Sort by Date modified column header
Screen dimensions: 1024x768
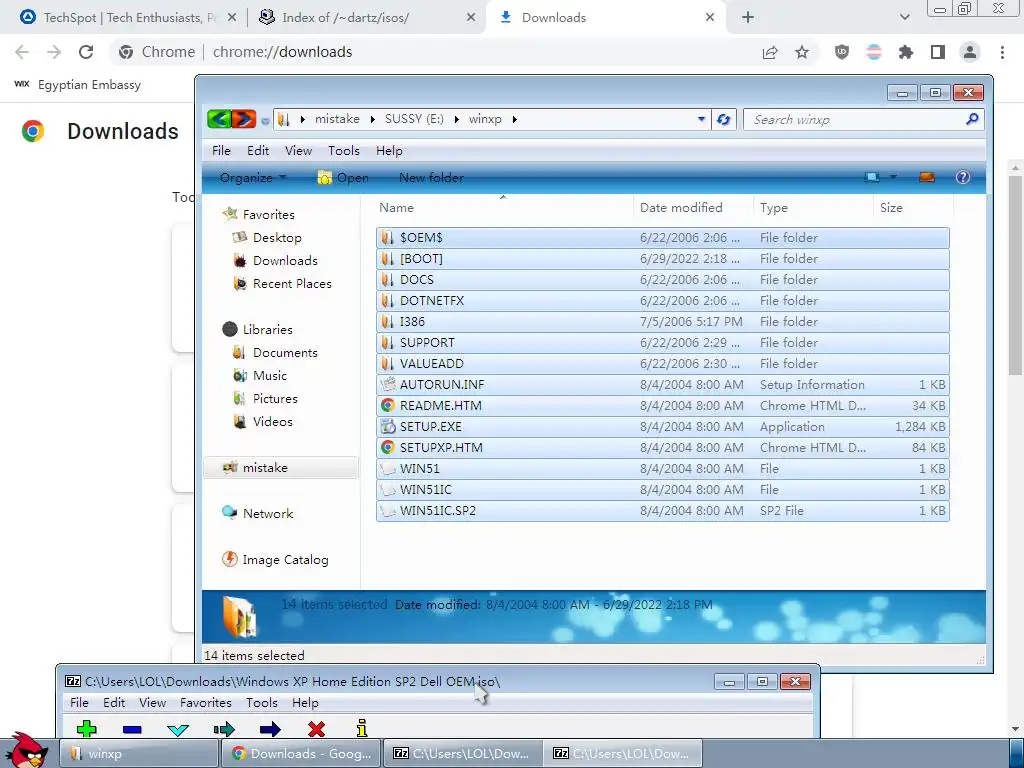pos(693,208)
